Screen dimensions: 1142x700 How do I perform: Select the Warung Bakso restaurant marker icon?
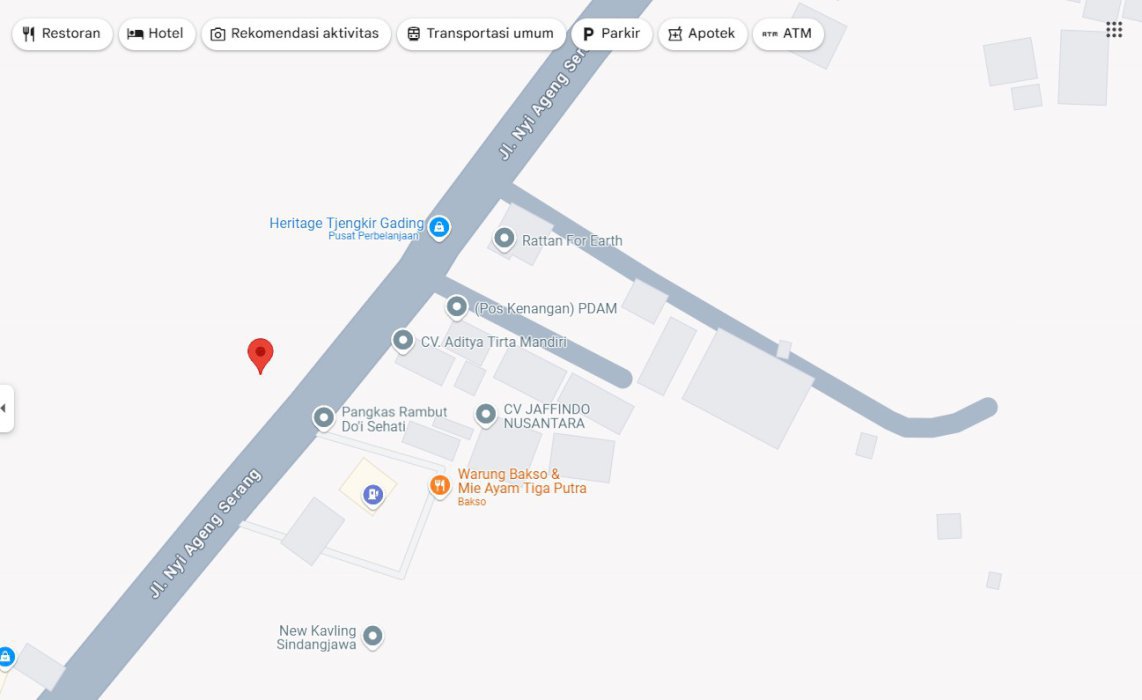tap(439, 486)
